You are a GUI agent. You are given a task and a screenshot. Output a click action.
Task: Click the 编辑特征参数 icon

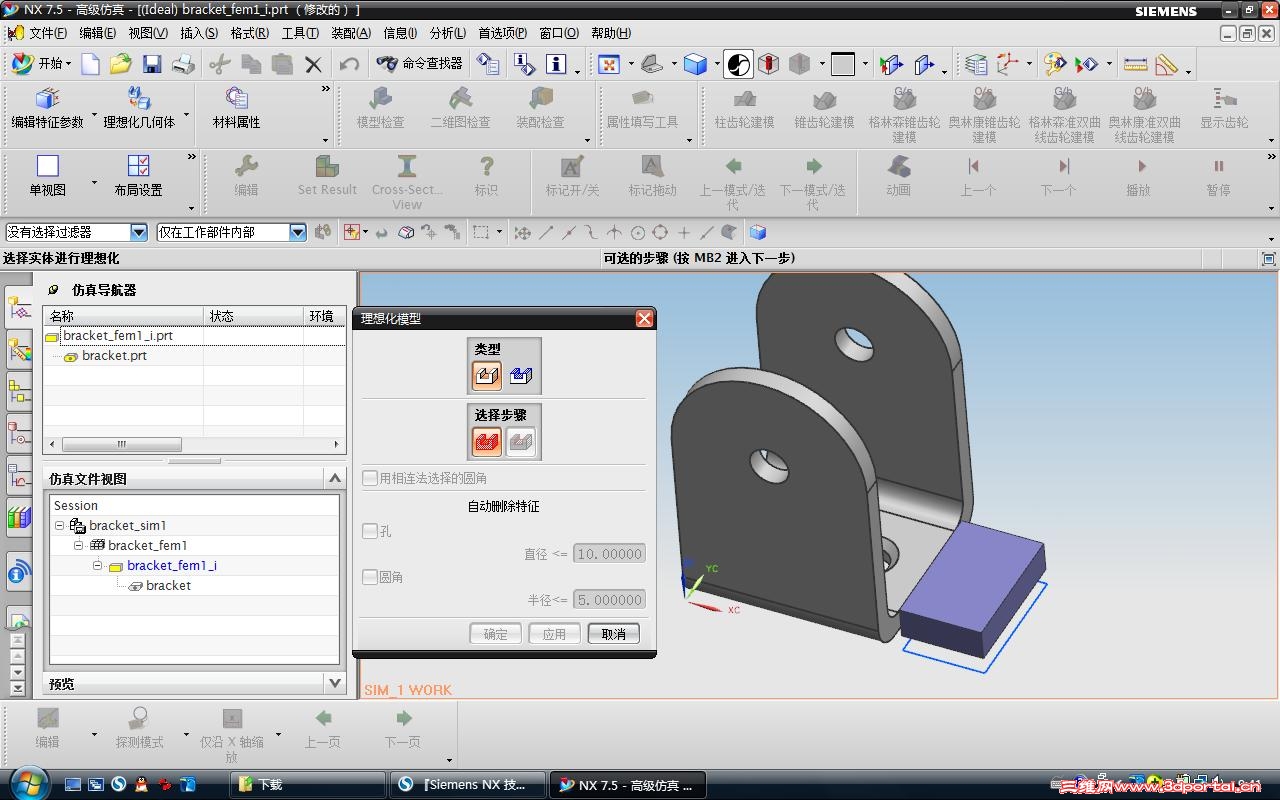click(x=47, y=99)
